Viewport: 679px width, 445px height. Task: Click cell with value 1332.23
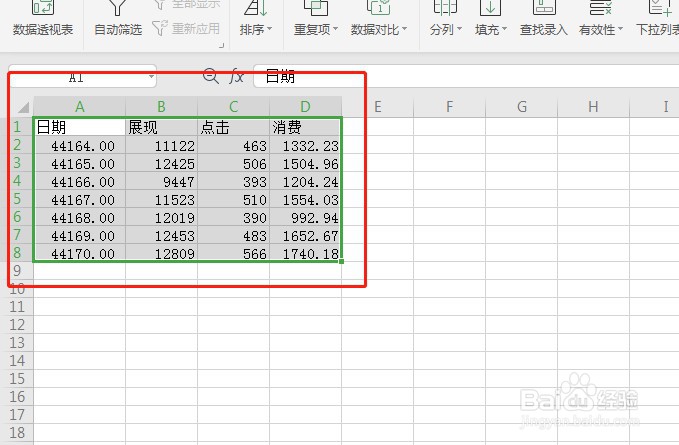click(x=305, y=145)
